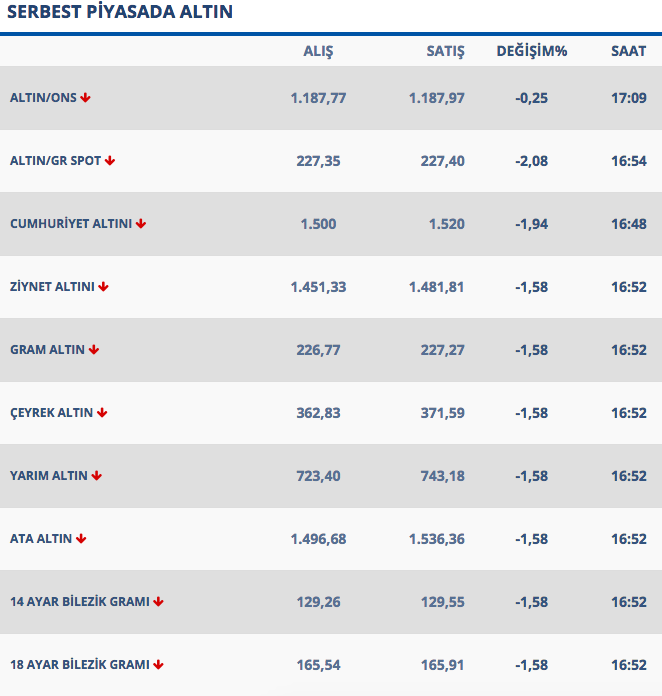The height and width of the screenshot is (696, 662).
Task: Click the arrow beside 14 AYAR BİLEZİK GRAMI
Action: tap(159, 602)
